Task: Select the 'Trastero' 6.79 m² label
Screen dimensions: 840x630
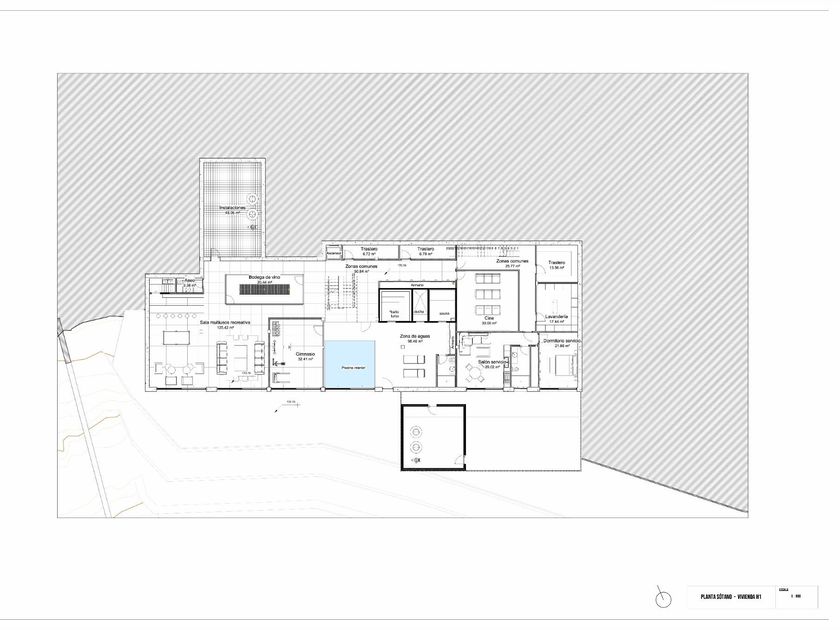Action: (x=425, y=249)
